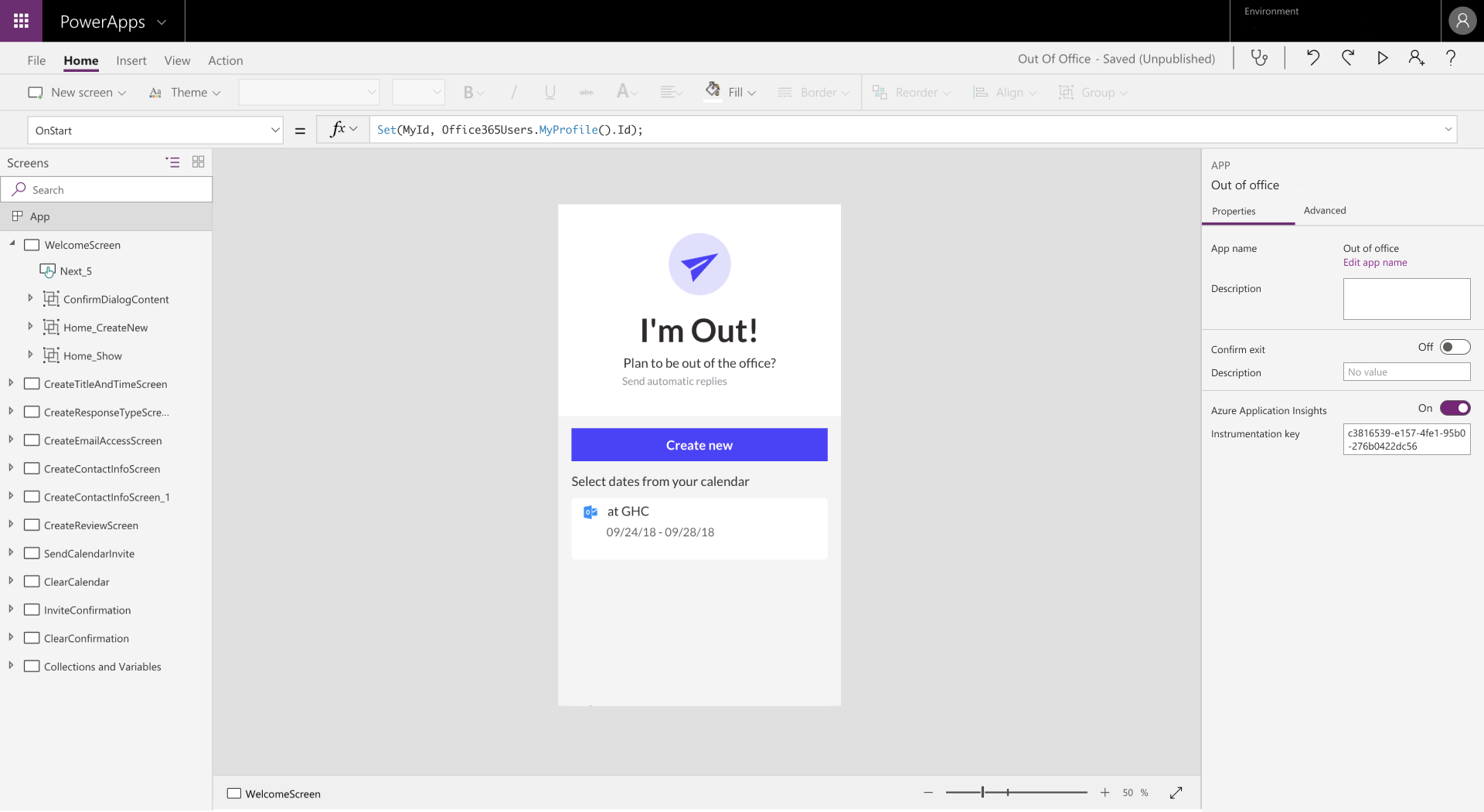Click Edit app name link
This screenshot has width=1484, height=812.
point(1375,263)
